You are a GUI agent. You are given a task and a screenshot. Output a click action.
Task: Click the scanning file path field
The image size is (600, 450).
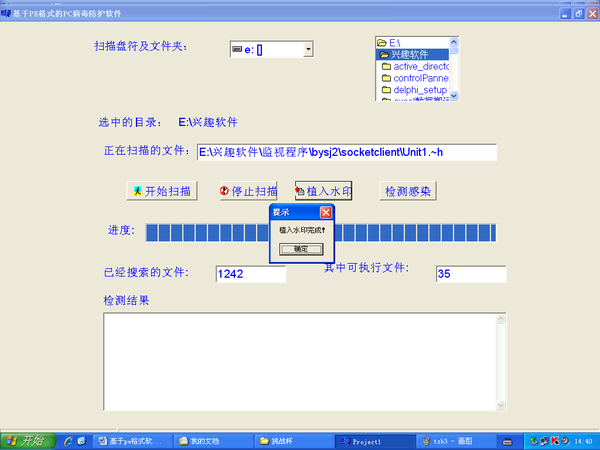click(x=346, y=152)
